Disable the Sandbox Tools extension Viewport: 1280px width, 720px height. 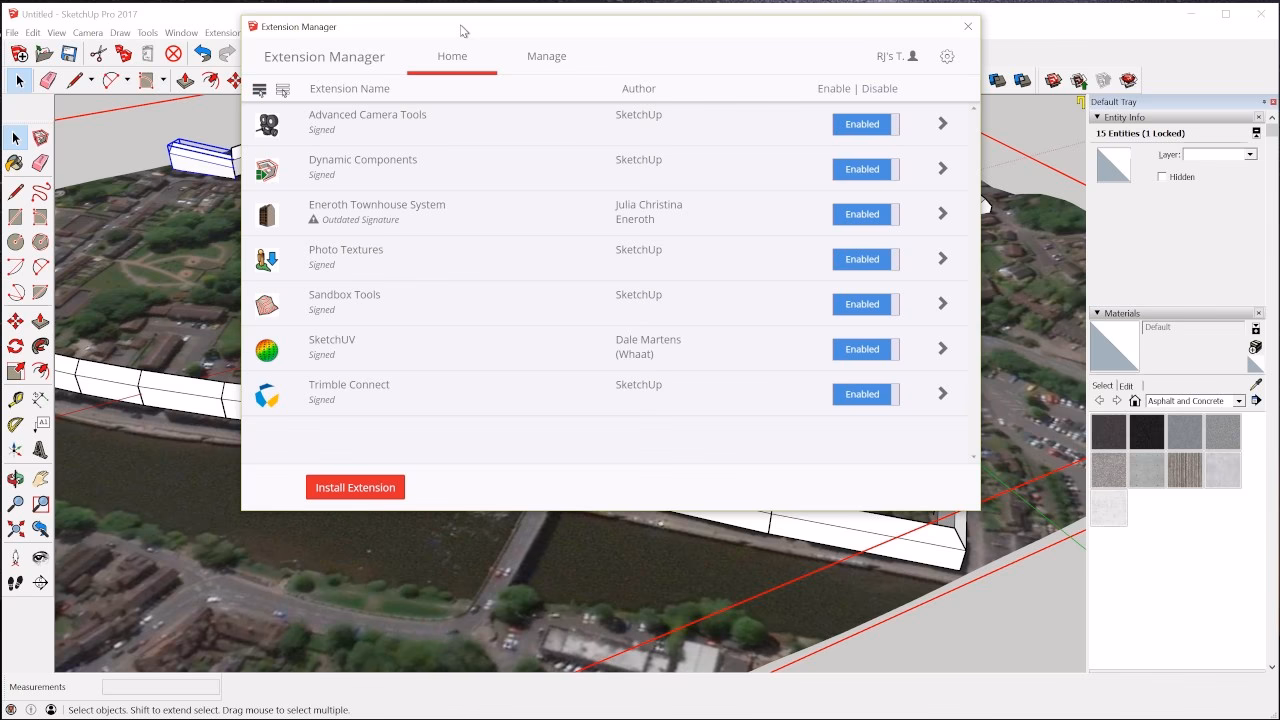coord(866,304)
